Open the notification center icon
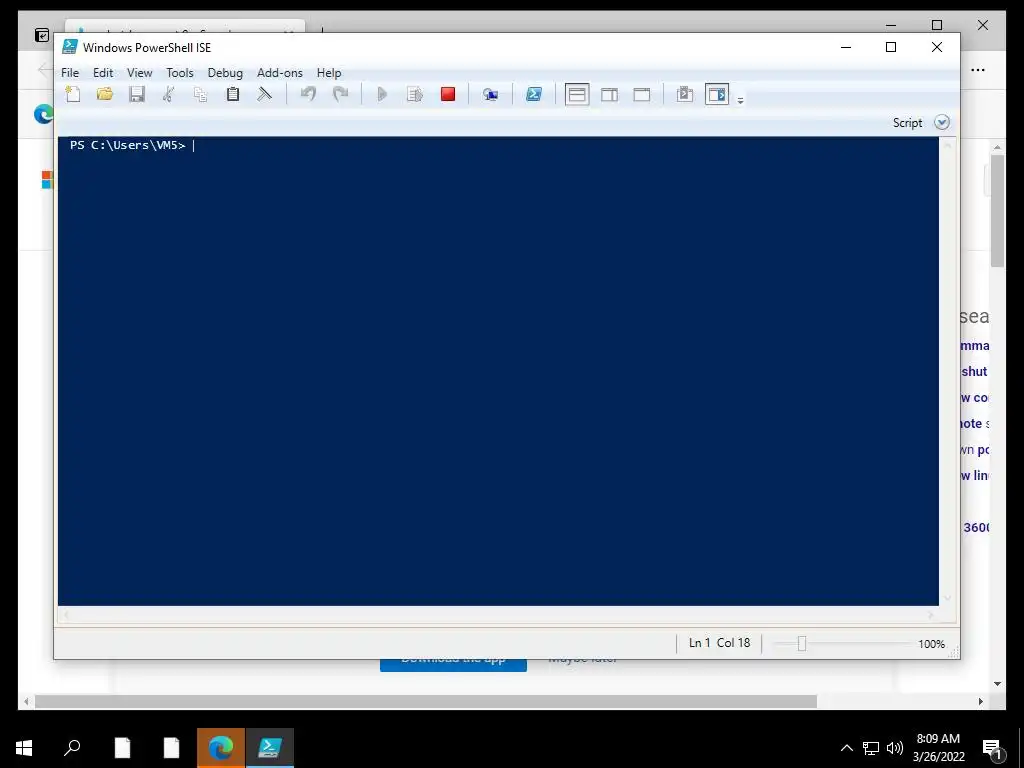Screen dimensions: 1024x768 click(x=992, y=748)
